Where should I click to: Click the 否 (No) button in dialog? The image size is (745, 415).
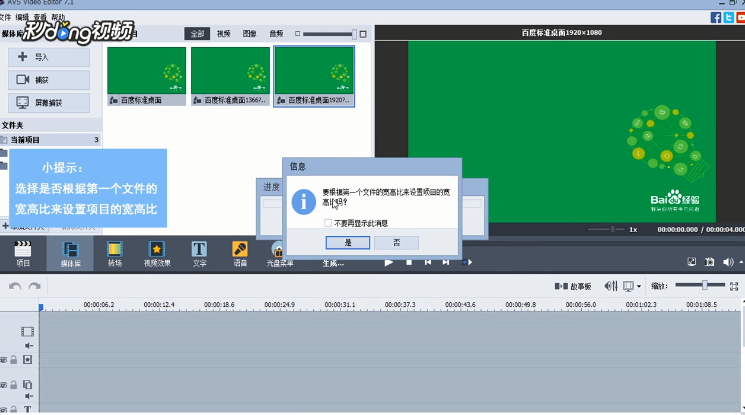[x=396, y=242]
